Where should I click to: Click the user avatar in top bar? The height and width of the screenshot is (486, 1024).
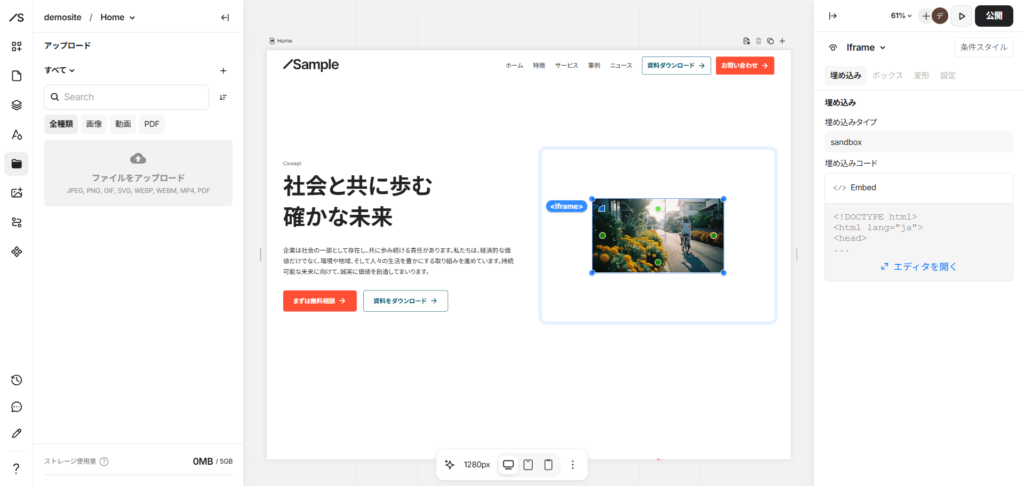click(x=940, y=16)
